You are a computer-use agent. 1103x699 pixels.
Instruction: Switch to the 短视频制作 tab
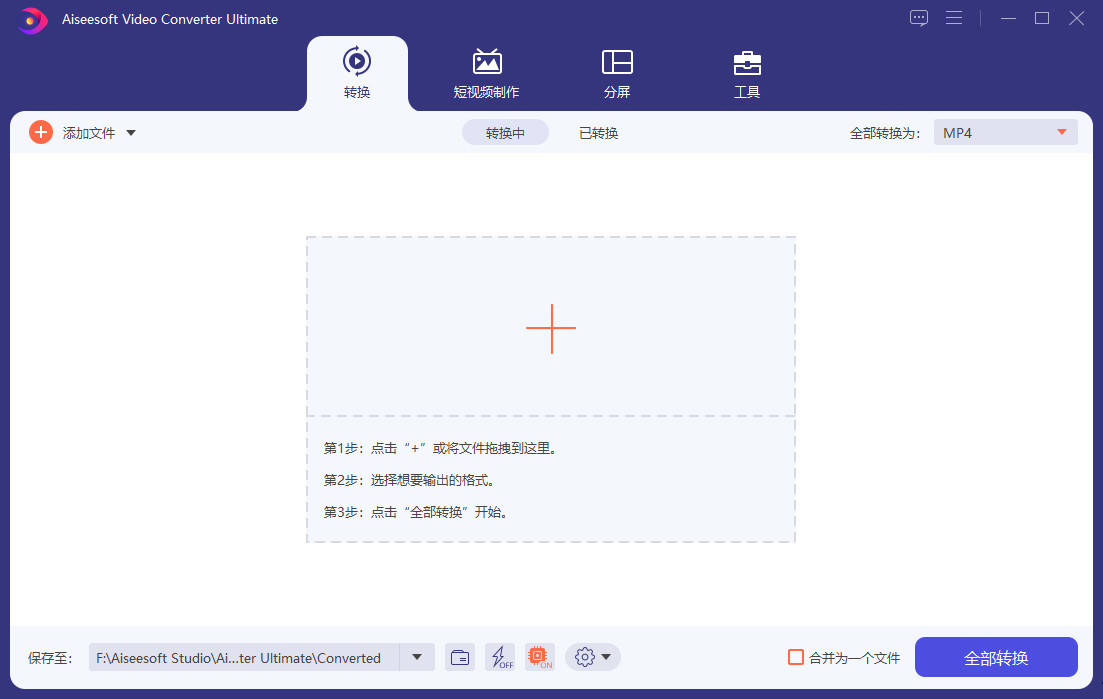click(x=487, y=73)
